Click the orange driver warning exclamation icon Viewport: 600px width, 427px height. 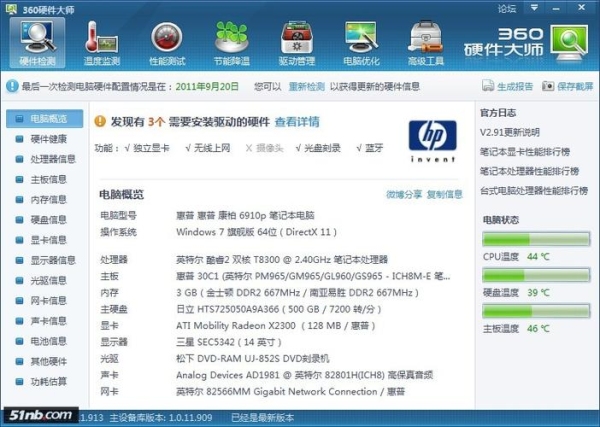(100, 121)
